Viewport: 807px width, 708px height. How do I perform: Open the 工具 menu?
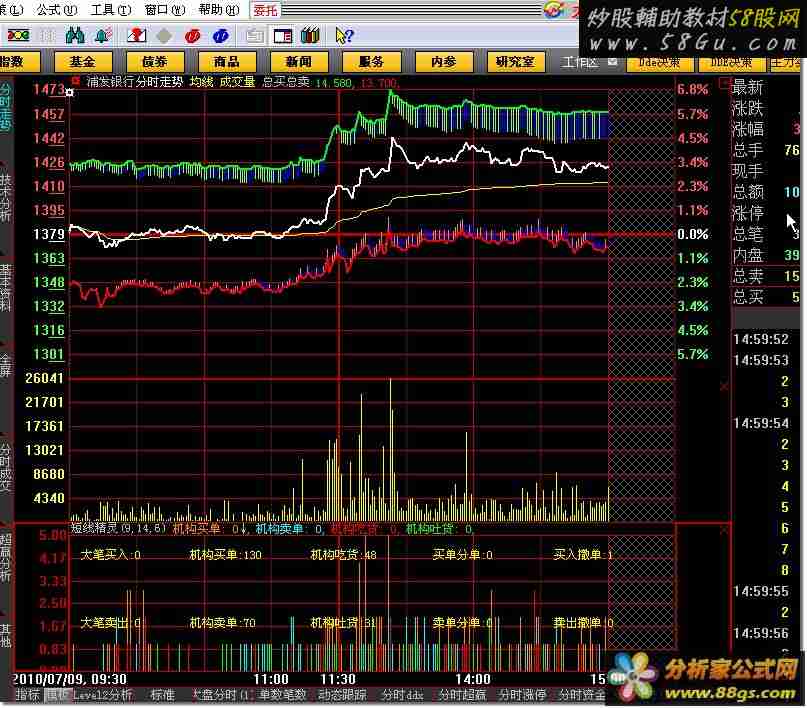[x=111, y=9]
